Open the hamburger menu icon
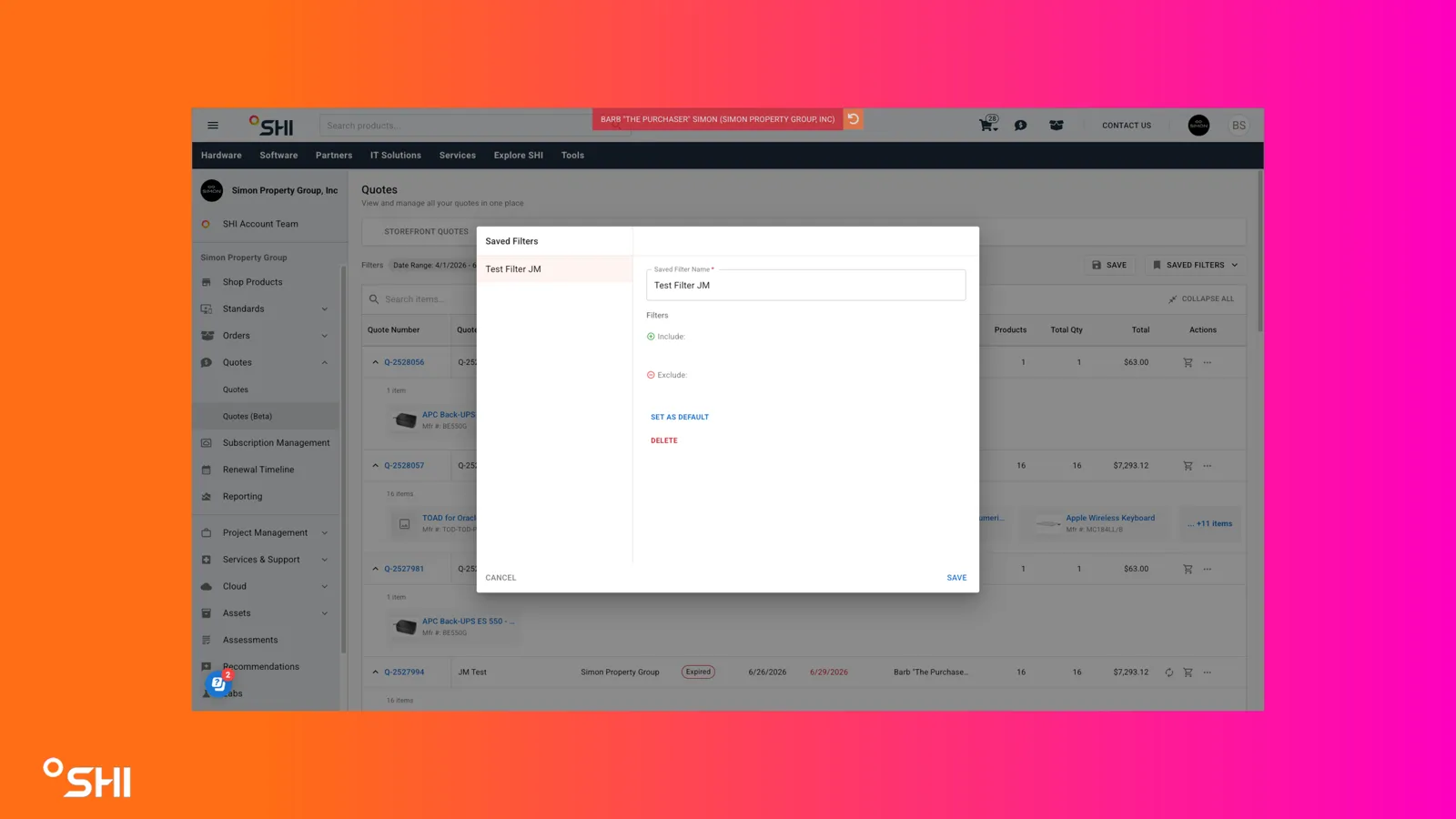The width and height of the screenshot is (1456, 819). pos(213,126)
